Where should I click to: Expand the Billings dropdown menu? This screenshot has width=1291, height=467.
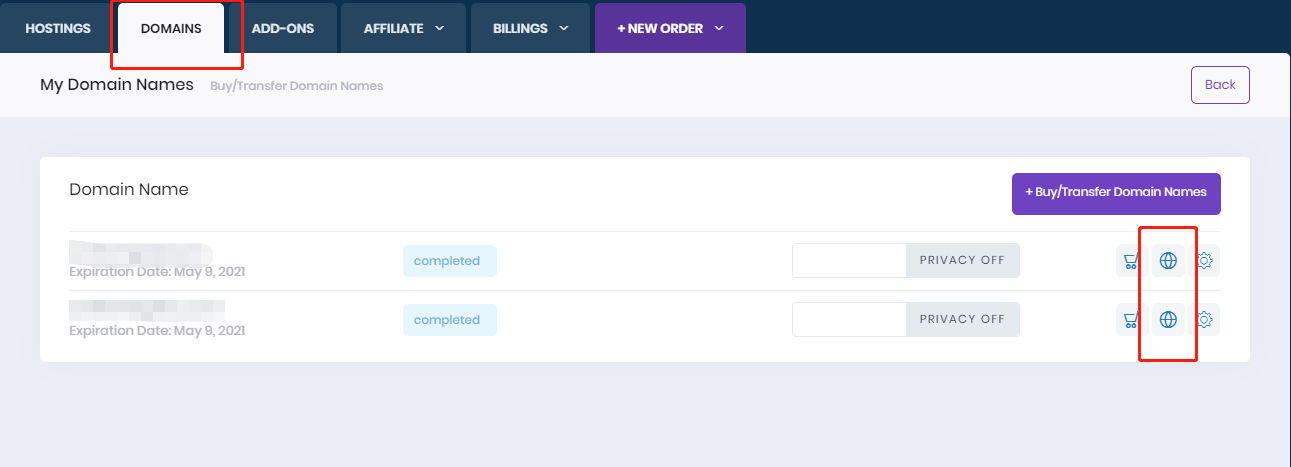tap(530, 28)
